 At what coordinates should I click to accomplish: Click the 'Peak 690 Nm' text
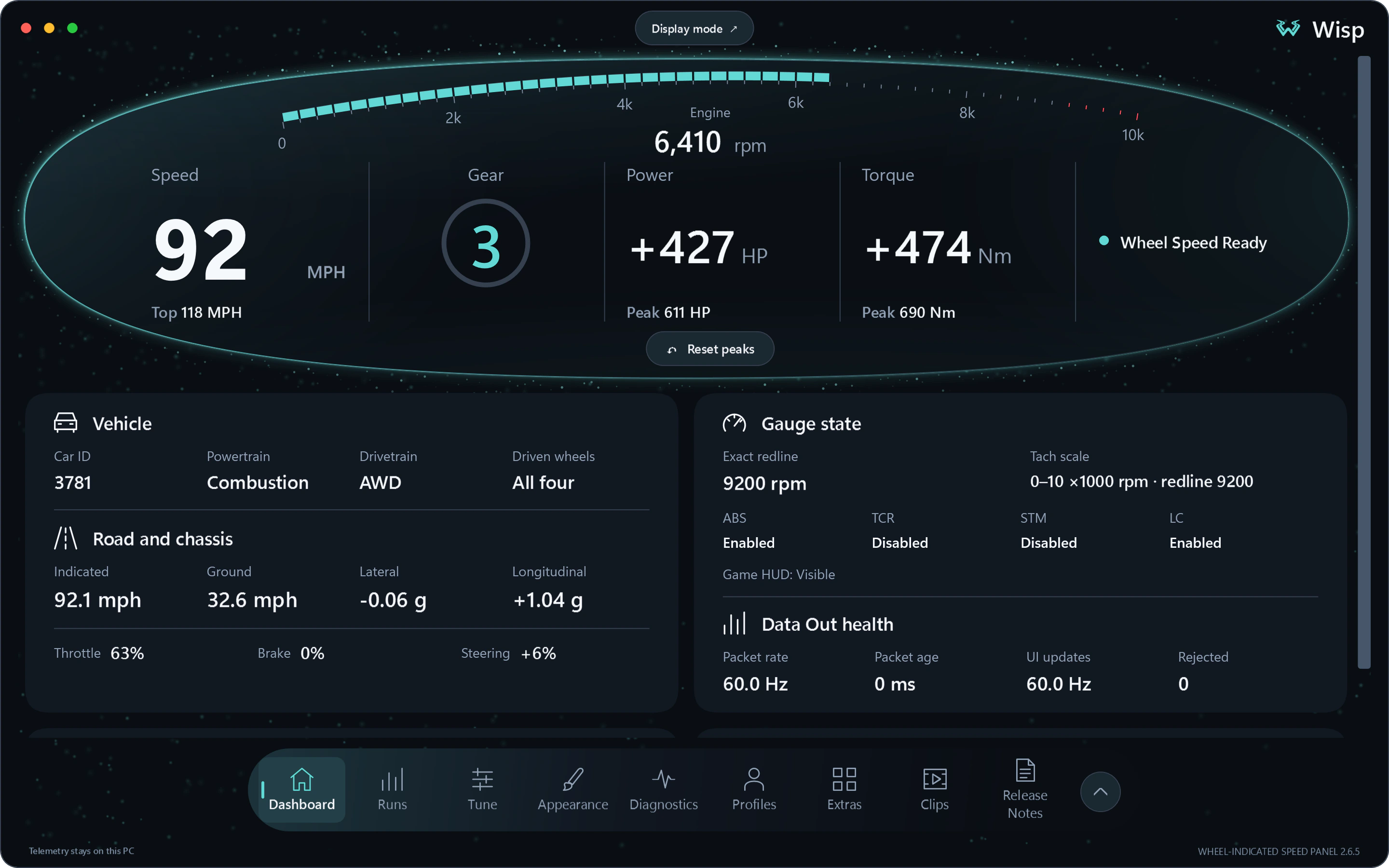(909, 312)
